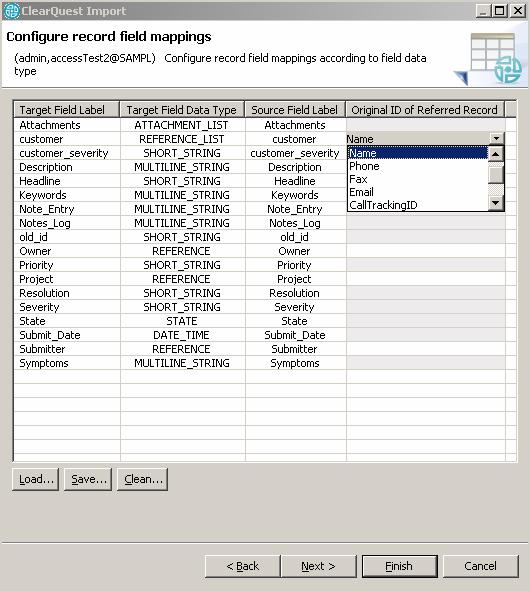Viewport: 530px width, 591px height.
Task: Select the Severity target field cell
Action: tap(67, 307)
